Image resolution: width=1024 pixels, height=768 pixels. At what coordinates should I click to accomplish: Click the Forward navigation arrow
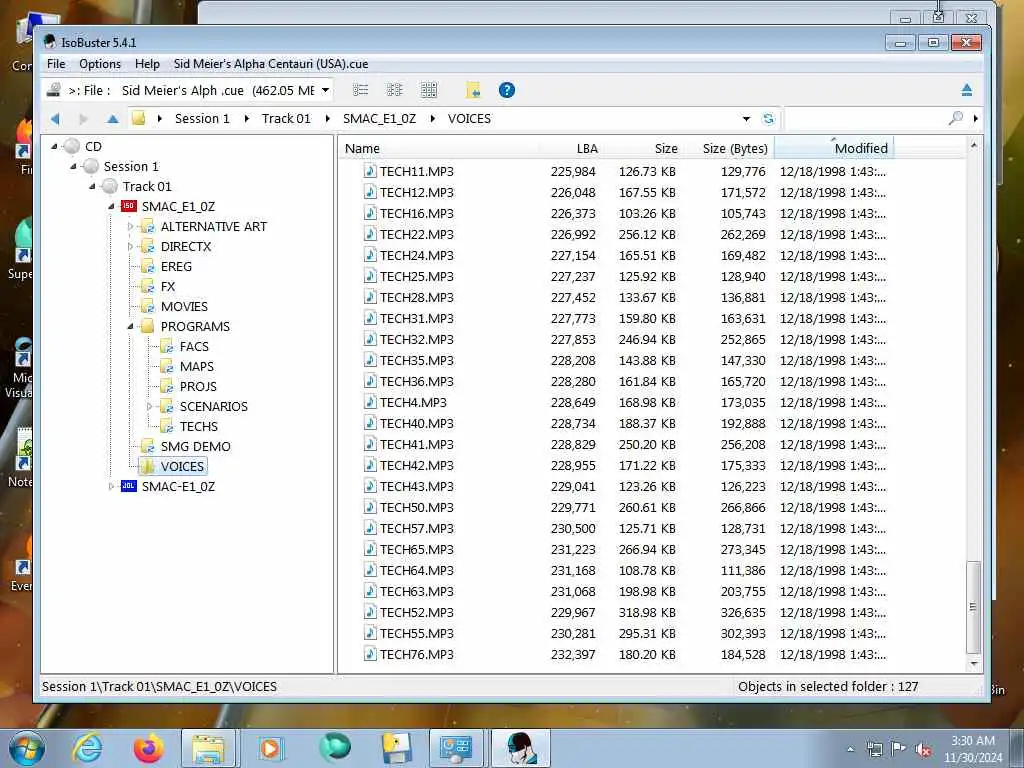click(x=83, y=119)
